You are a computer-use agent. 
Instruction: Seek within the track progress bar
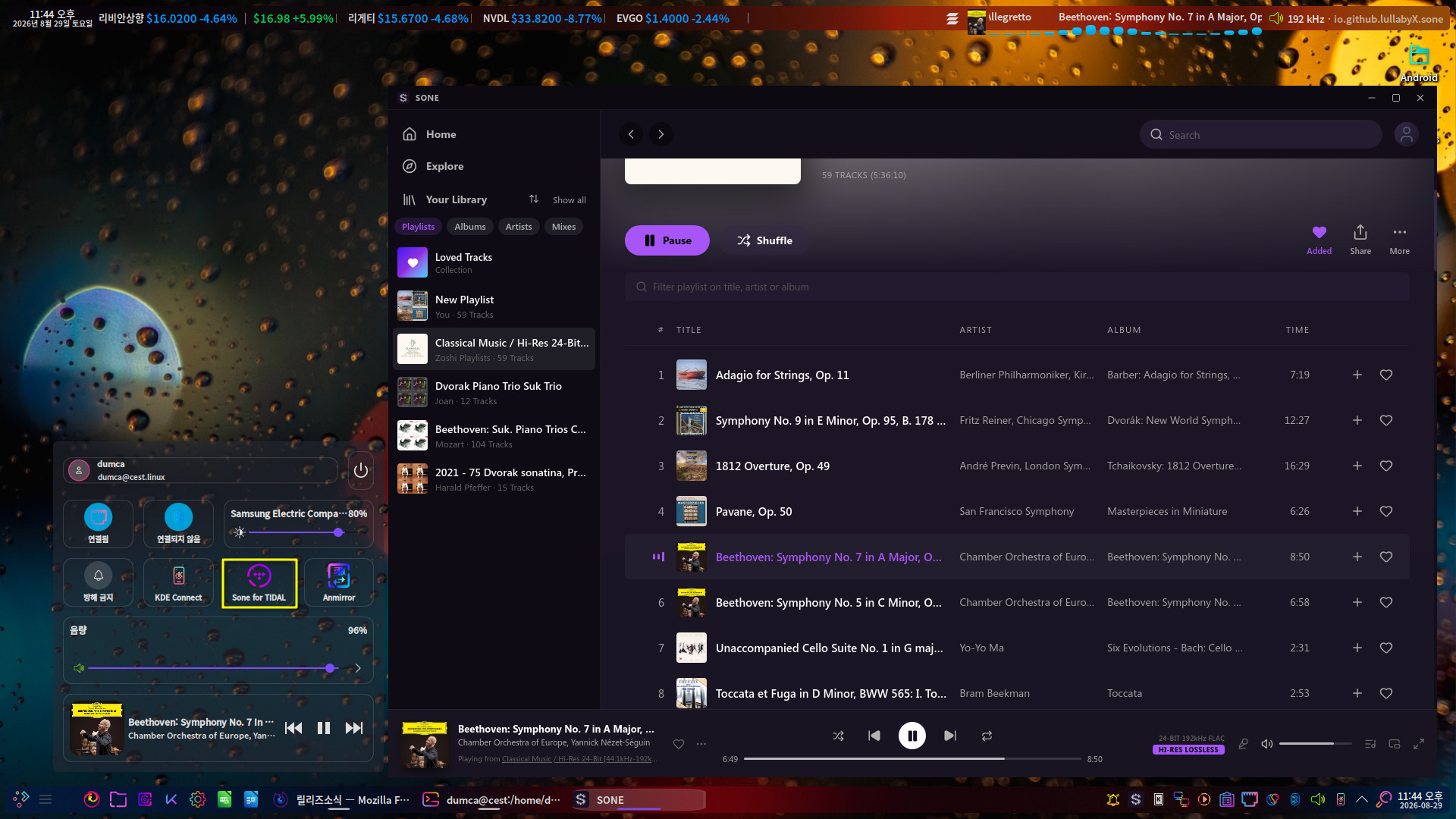(912, 759)
